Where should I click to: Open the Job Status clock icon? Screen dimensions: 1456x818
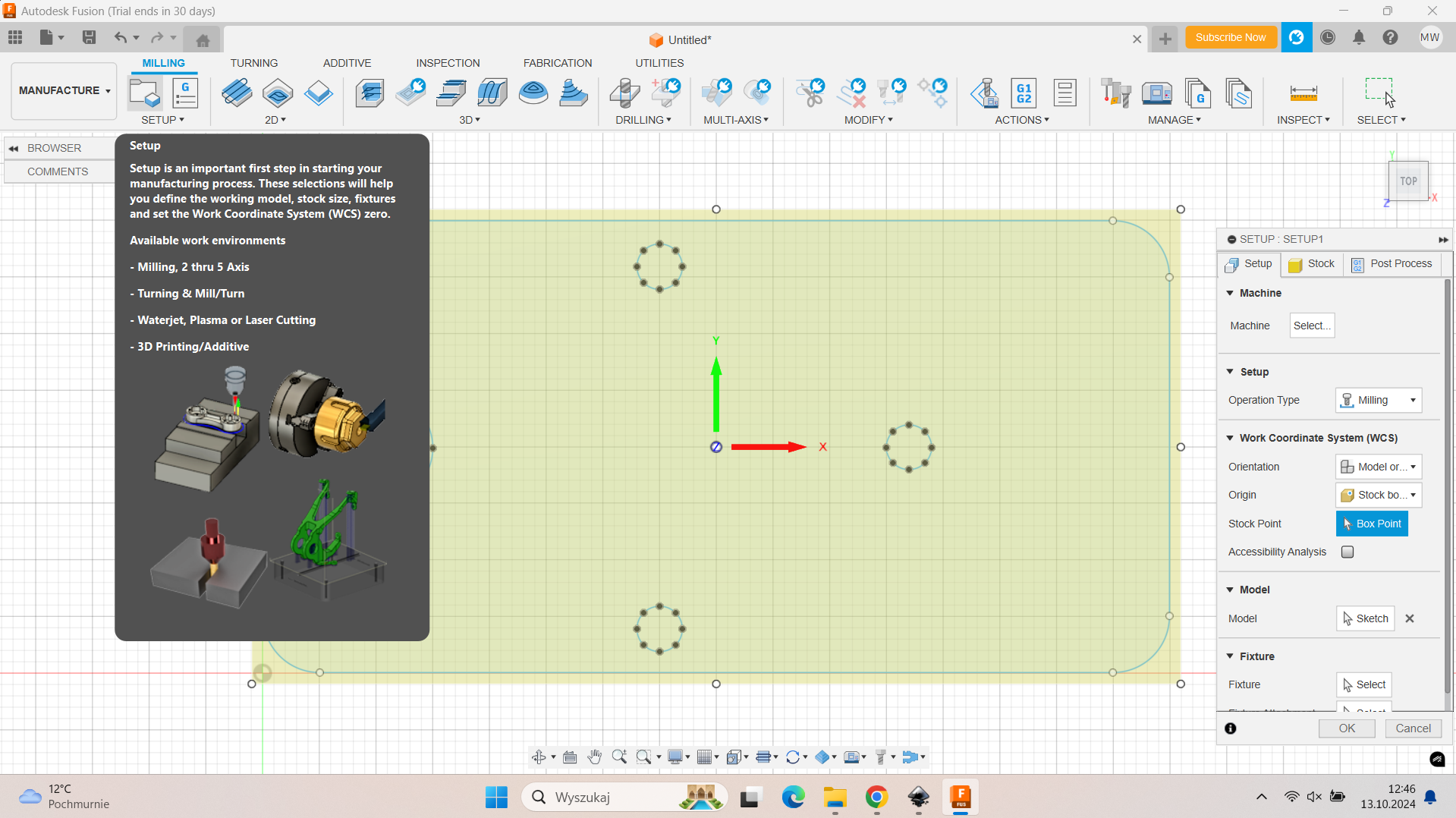click(x=1327, y=37)
